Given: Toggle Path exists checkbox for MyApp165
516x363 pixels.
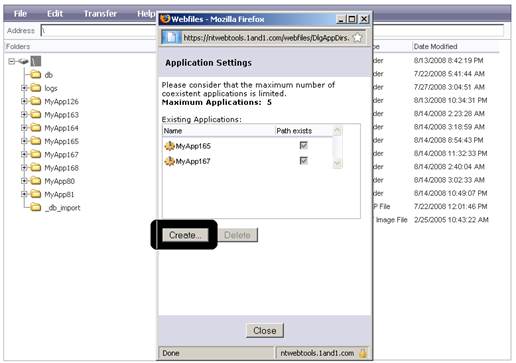Looking at the screenshot, I should tap(304, 145).
